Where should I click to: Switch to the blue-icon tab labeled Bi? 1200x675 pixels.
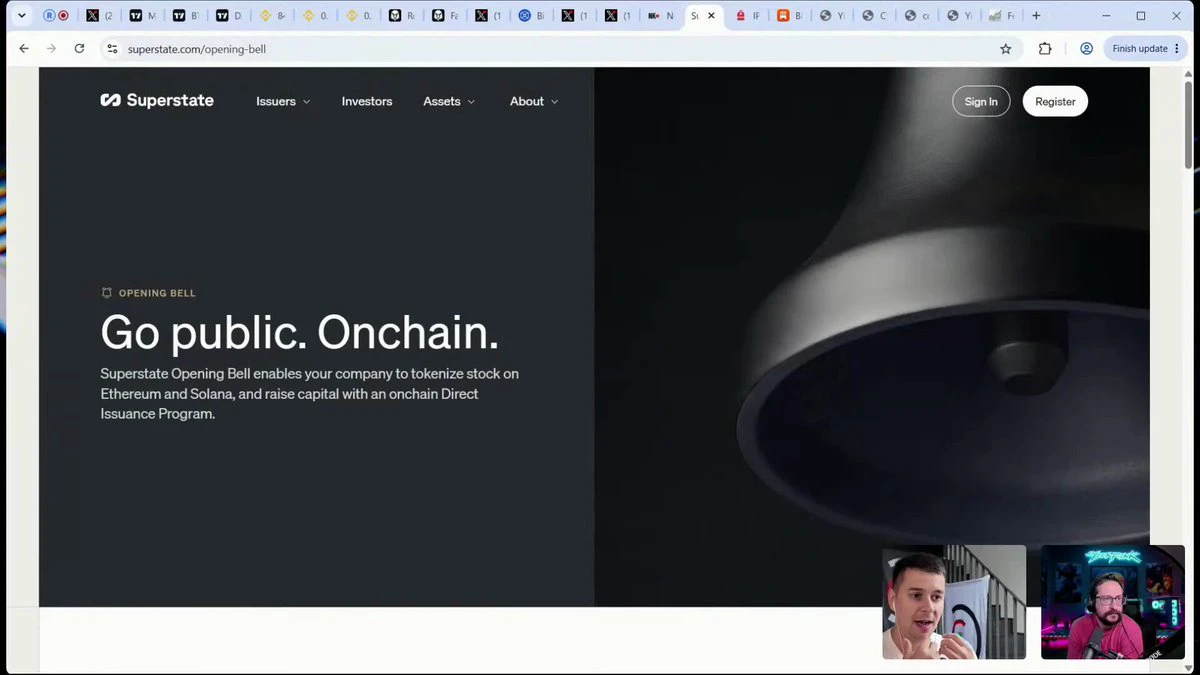531,16
